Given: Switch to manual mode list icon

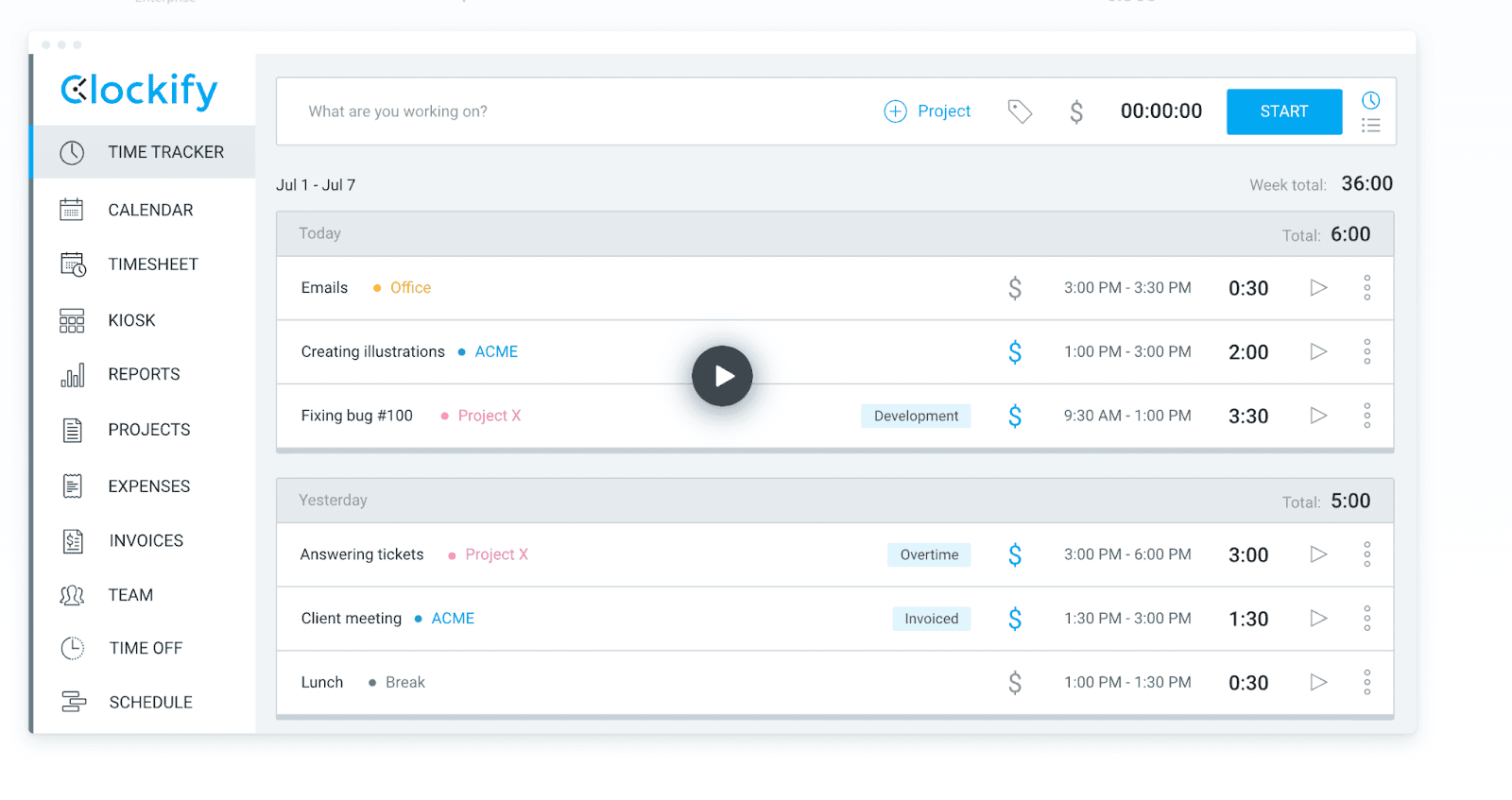Looking at the screenshot, I should 1370,126.
